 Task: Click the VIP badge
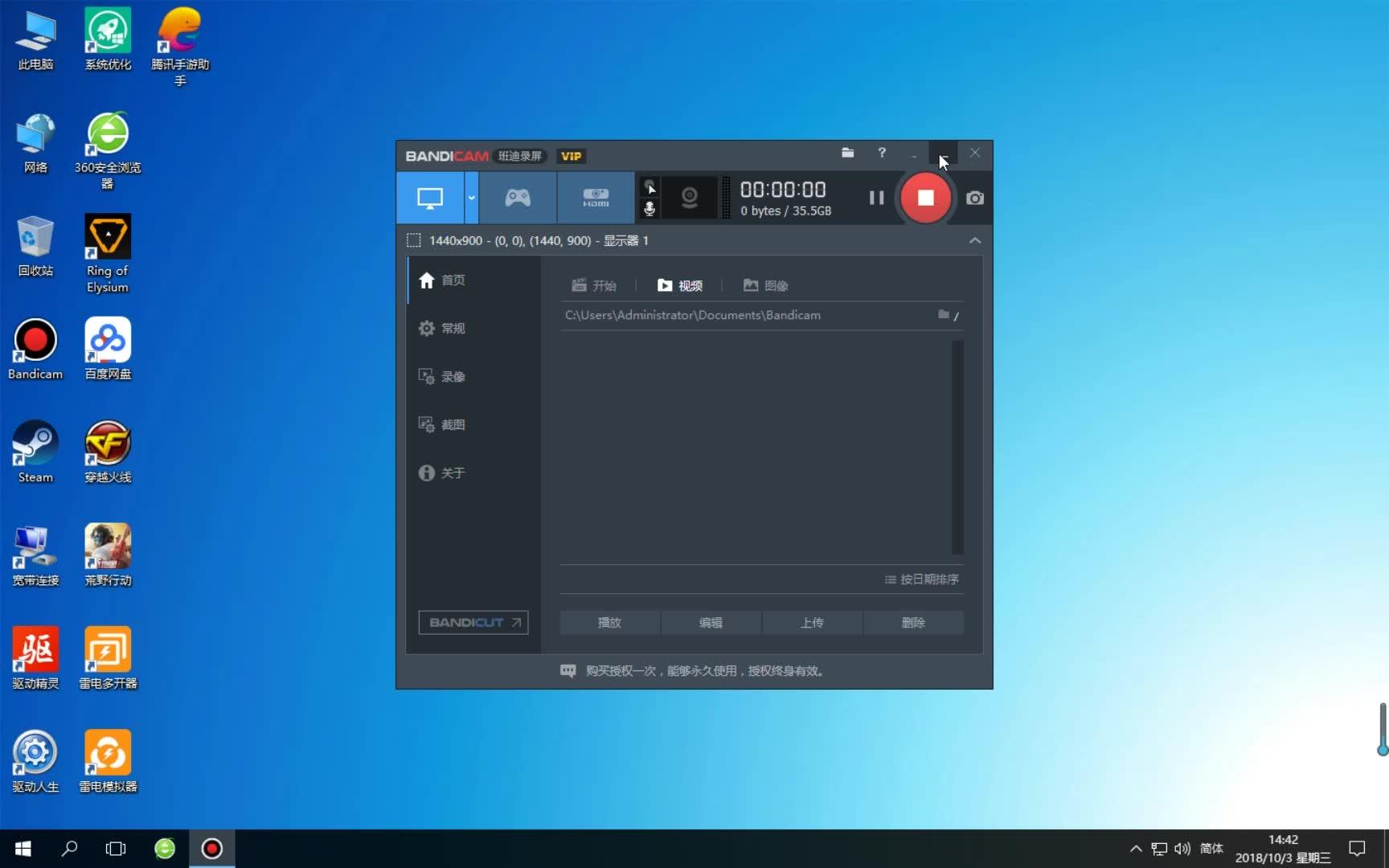pyautogui.click(x=572, y=156)
